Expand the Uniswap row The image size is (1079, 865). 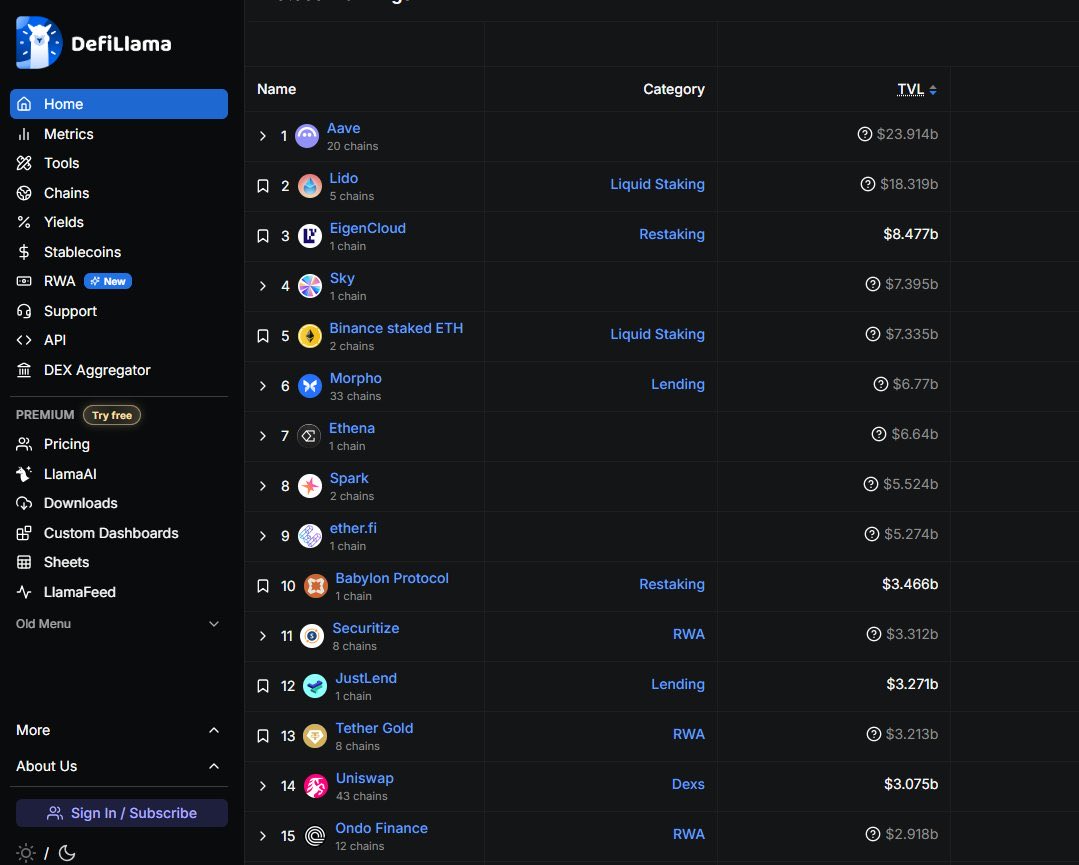(x=263, y=786)
